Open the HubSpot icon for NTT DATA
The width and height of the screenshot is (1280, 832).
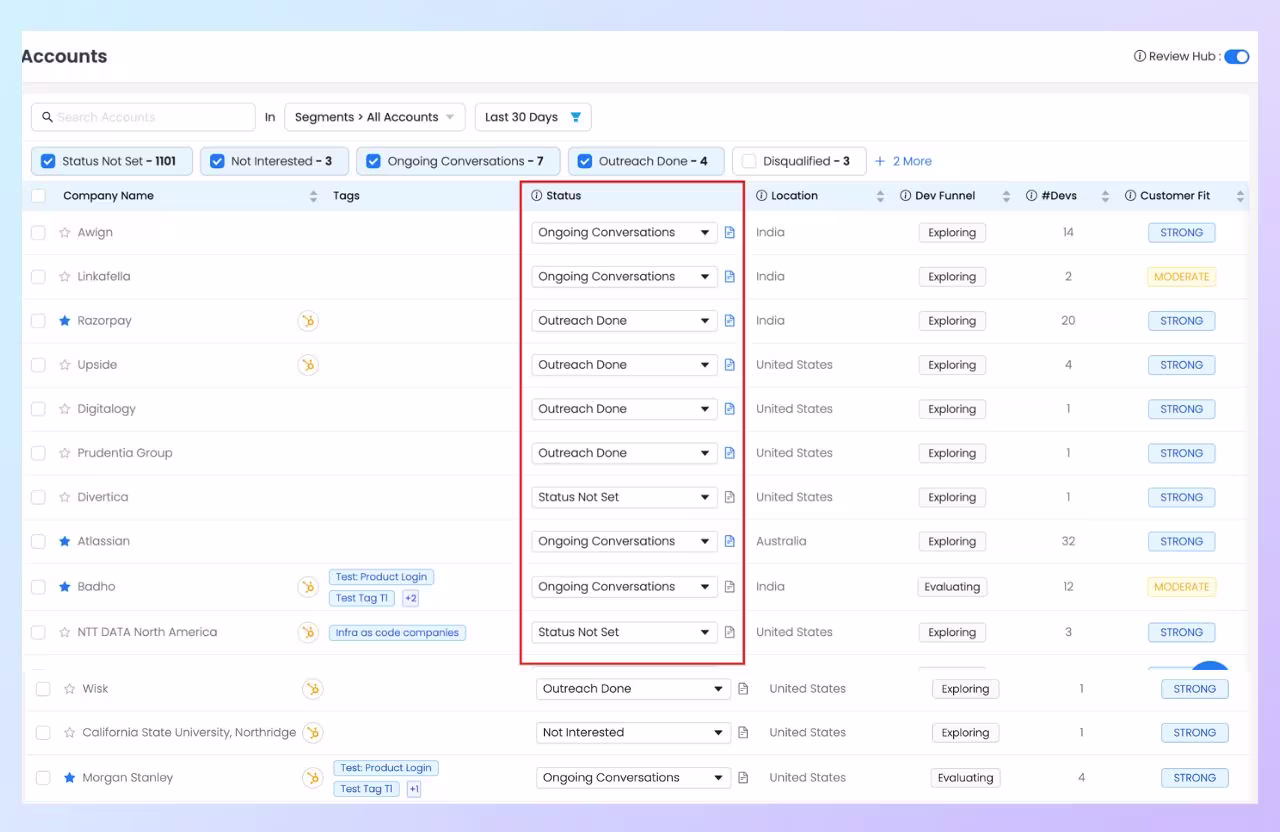[x=308, y=632]
